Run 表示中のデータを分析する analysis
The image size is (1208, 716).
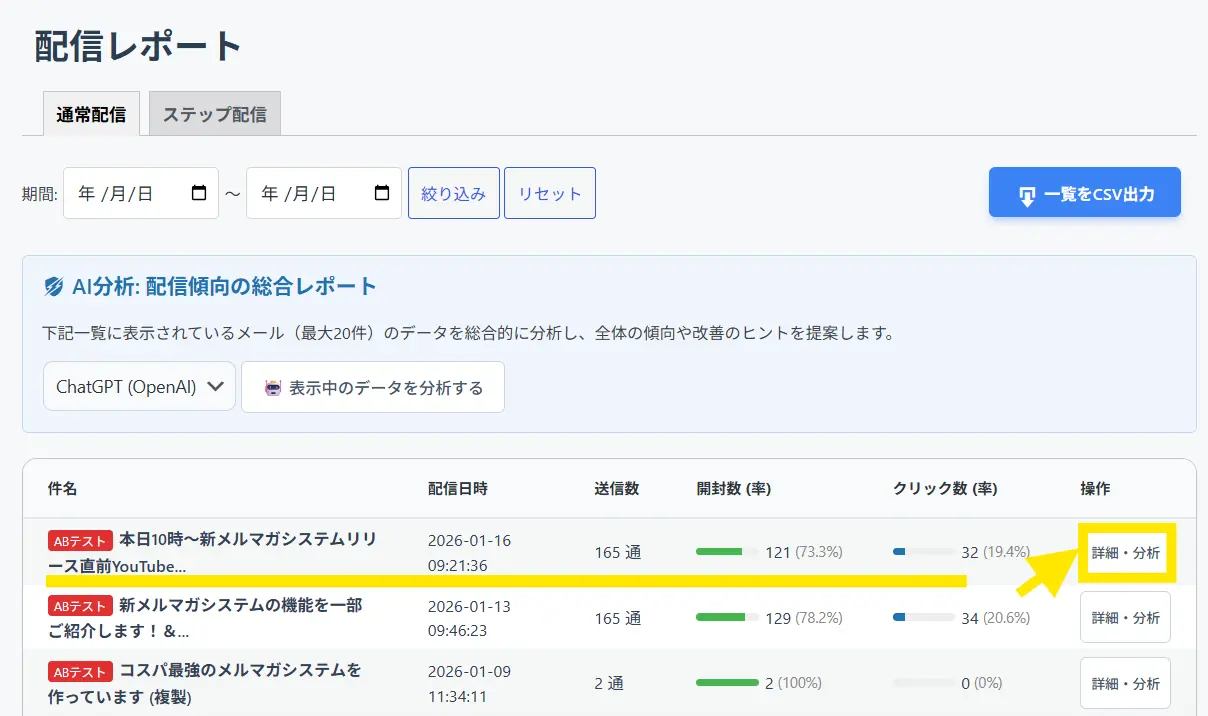[x=372, y=387]
